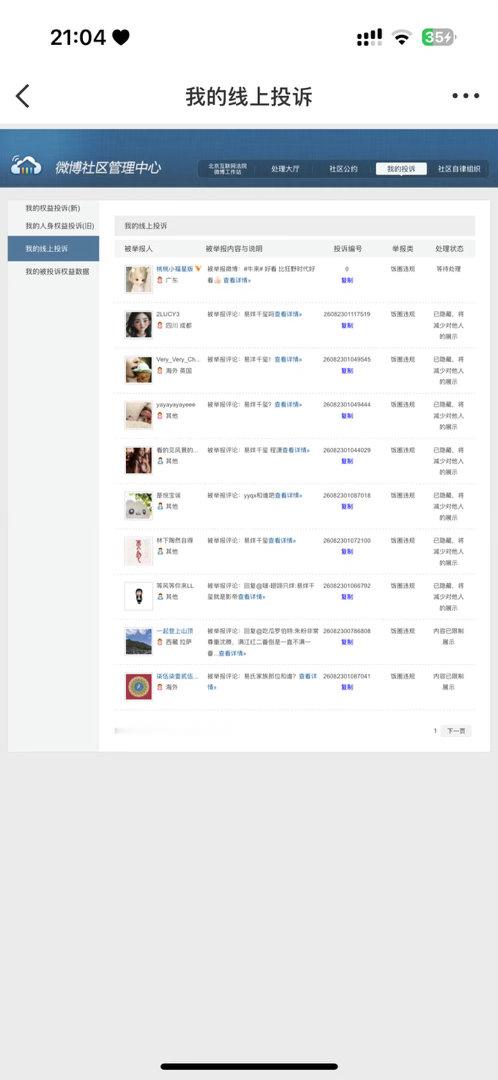Open 我的被投诉权益数据 in sidebar
498x1080 pixels.
click(x=57, y=271)
